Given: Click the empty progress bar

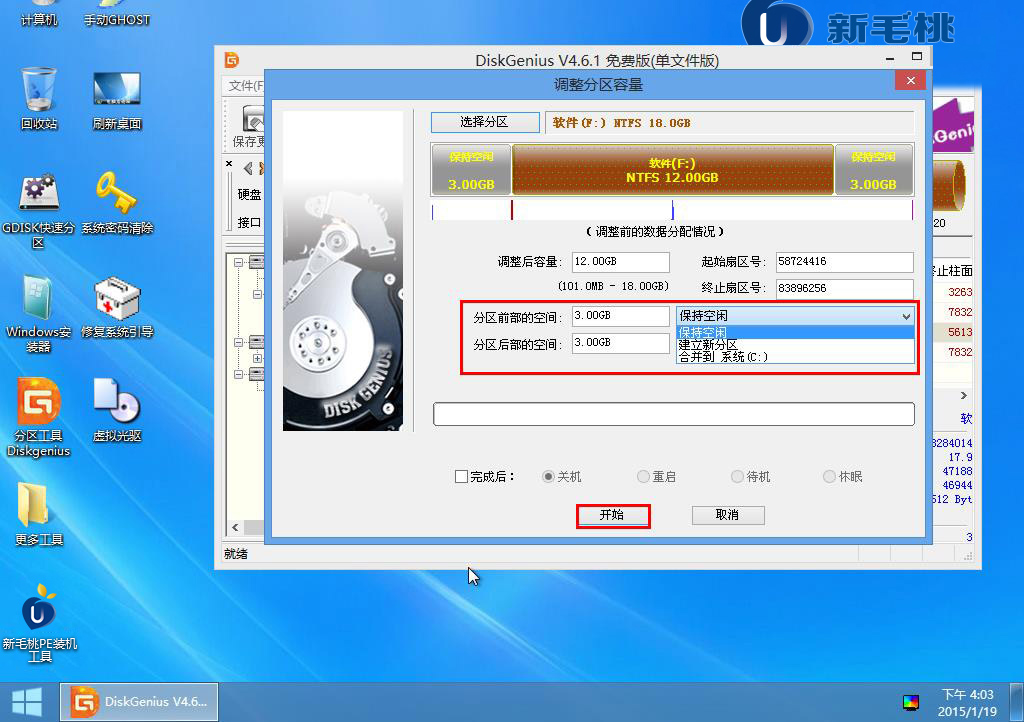Looking at the screenshot, I should (x=673, y=414).
